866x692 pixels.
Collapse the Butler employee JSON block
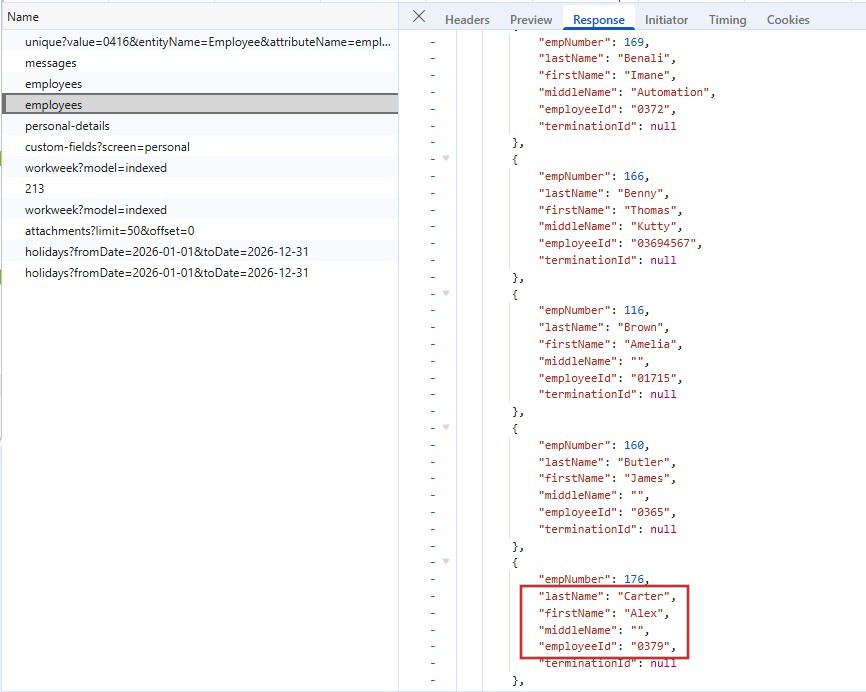coord(446,427)
